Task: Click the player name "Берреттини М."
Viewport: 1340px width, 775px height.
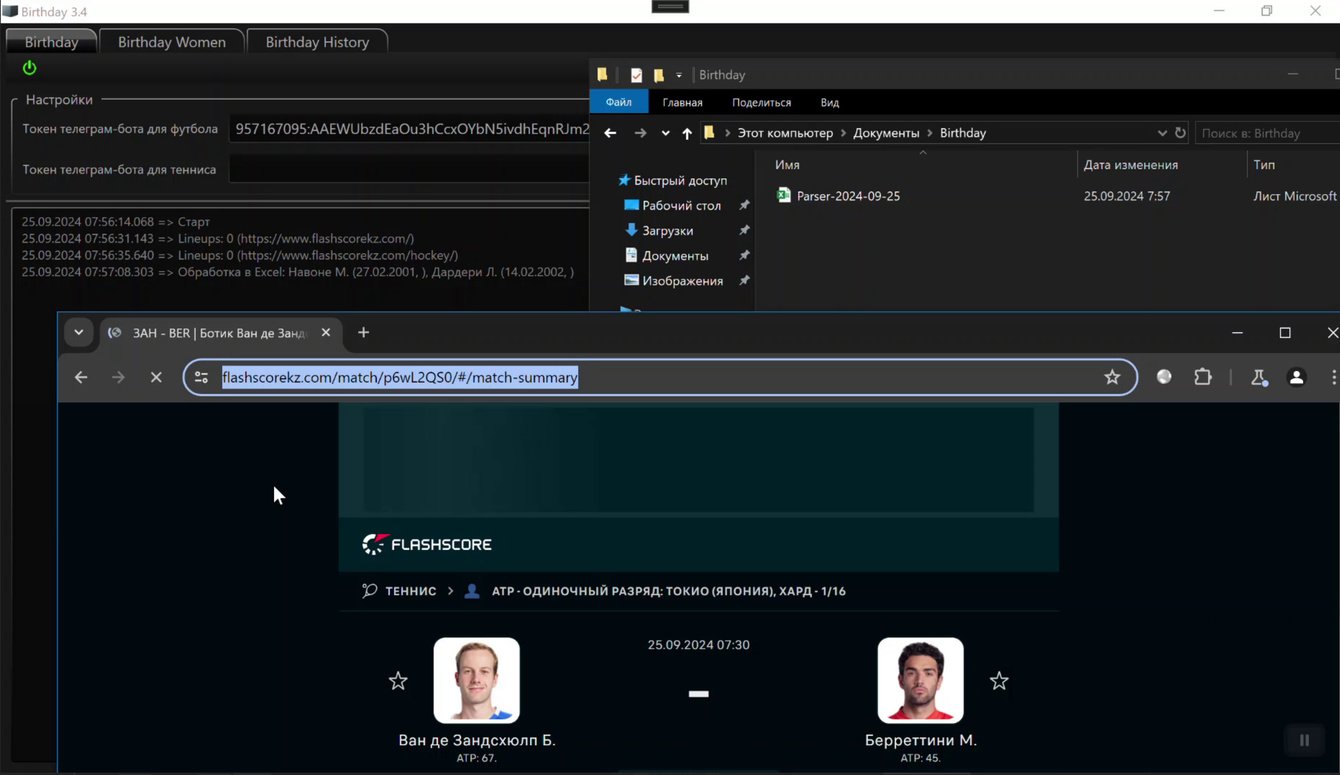Action: tap(921, 741)
